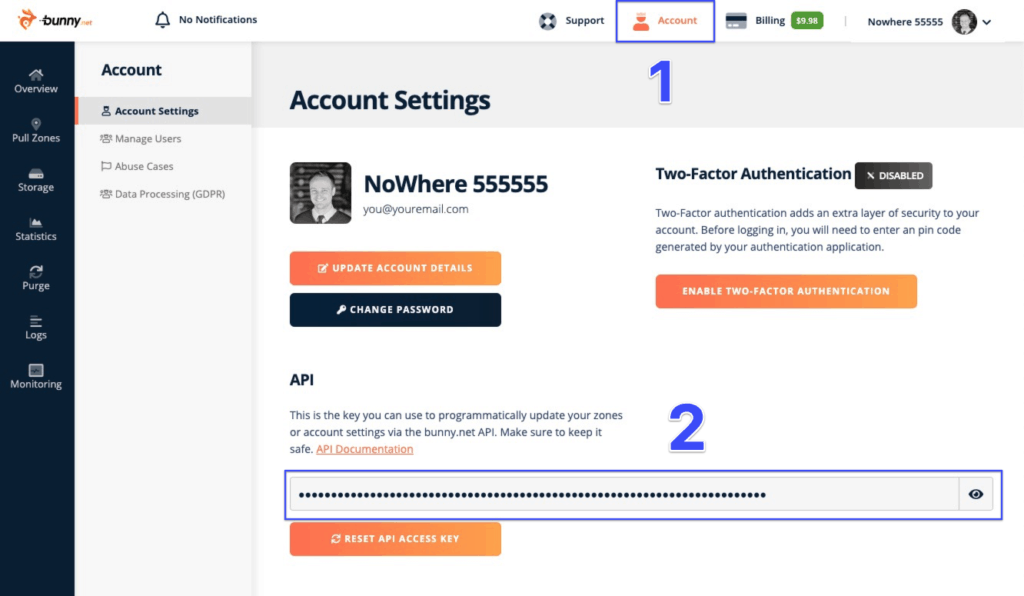
Task: Click the notifications bell icon
Action: coord(163,20)
